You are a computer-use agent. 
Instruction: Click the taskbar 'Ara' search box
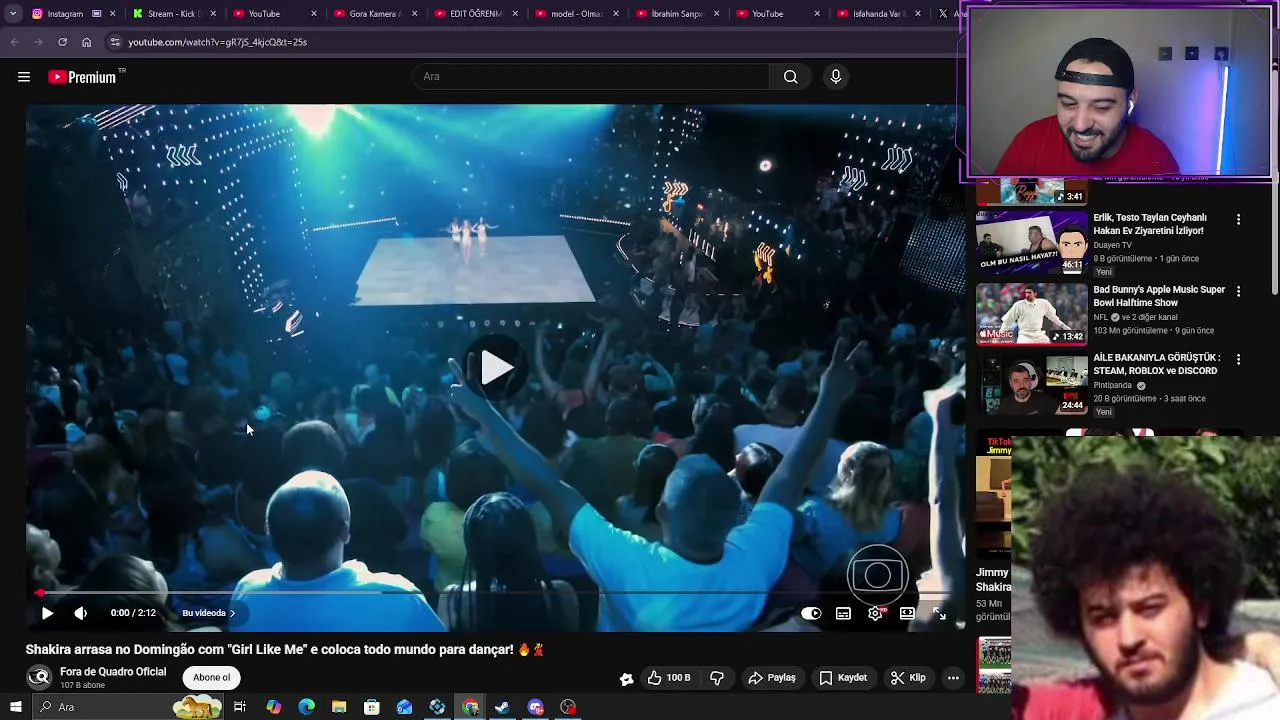128,707
